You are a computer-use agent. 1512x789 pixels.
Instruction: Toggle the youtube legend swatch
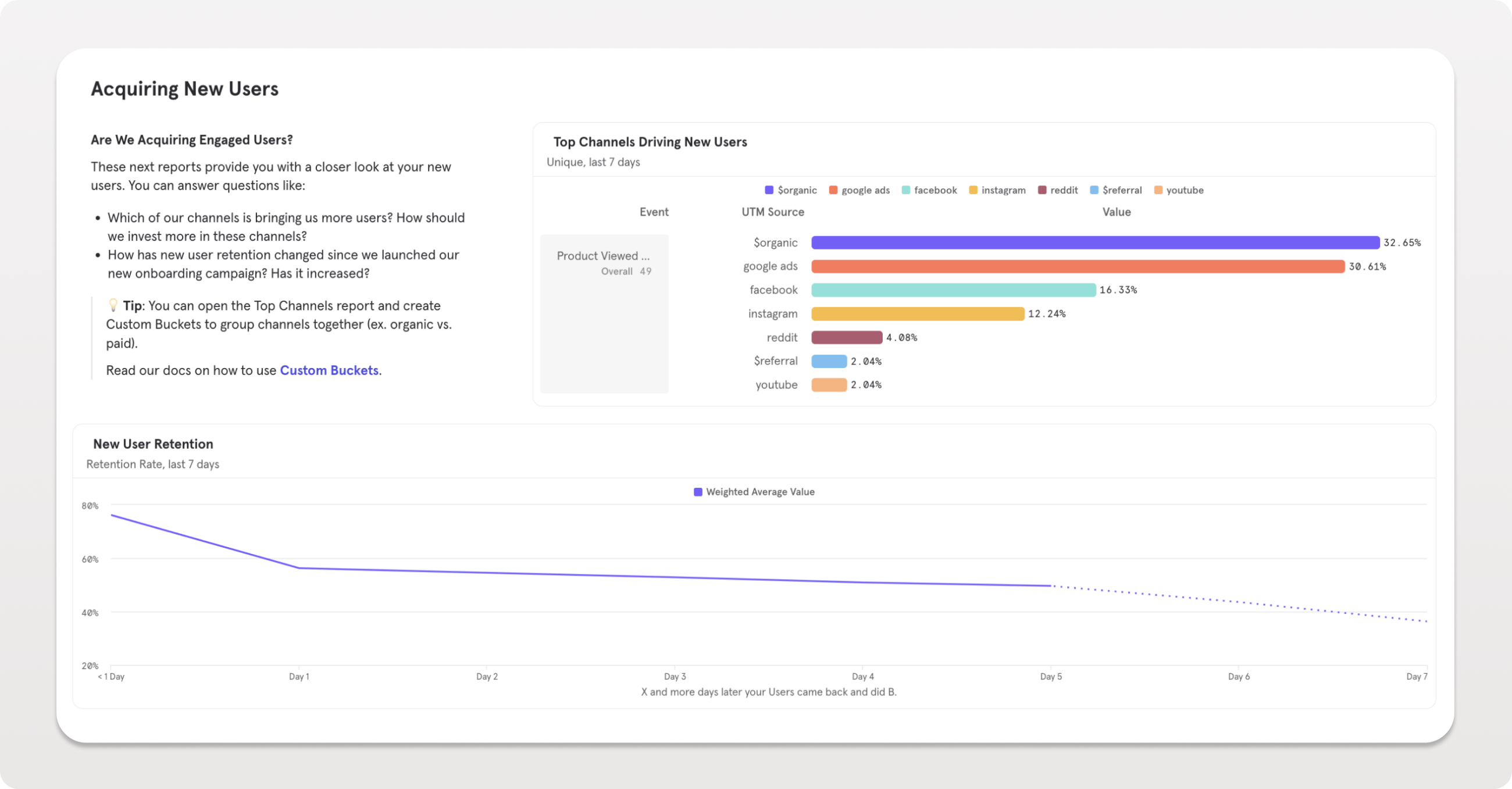click(x=1157, y=190)
